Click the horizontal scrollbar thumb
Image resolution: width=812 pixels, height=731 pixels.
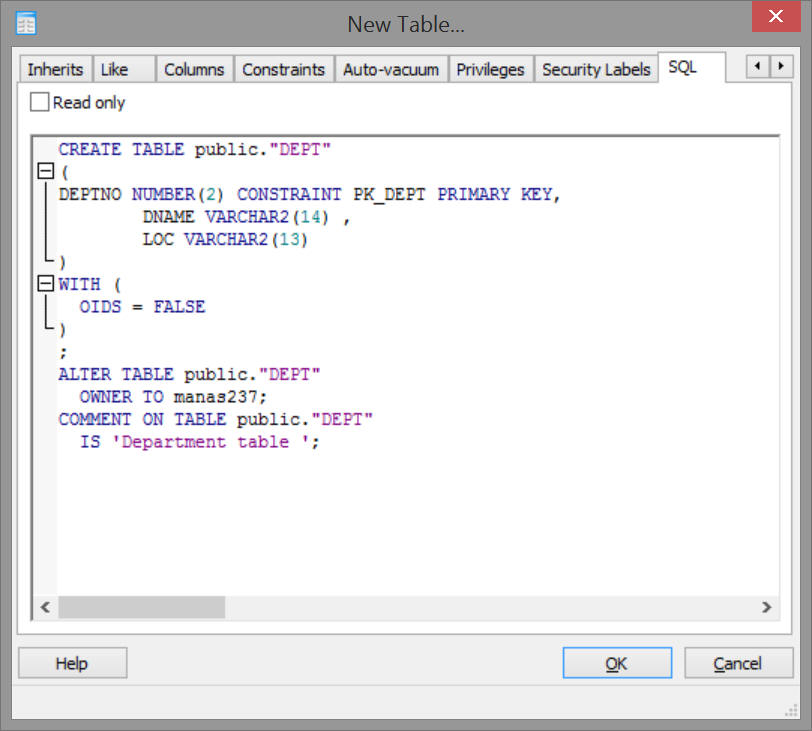[141, 607]
